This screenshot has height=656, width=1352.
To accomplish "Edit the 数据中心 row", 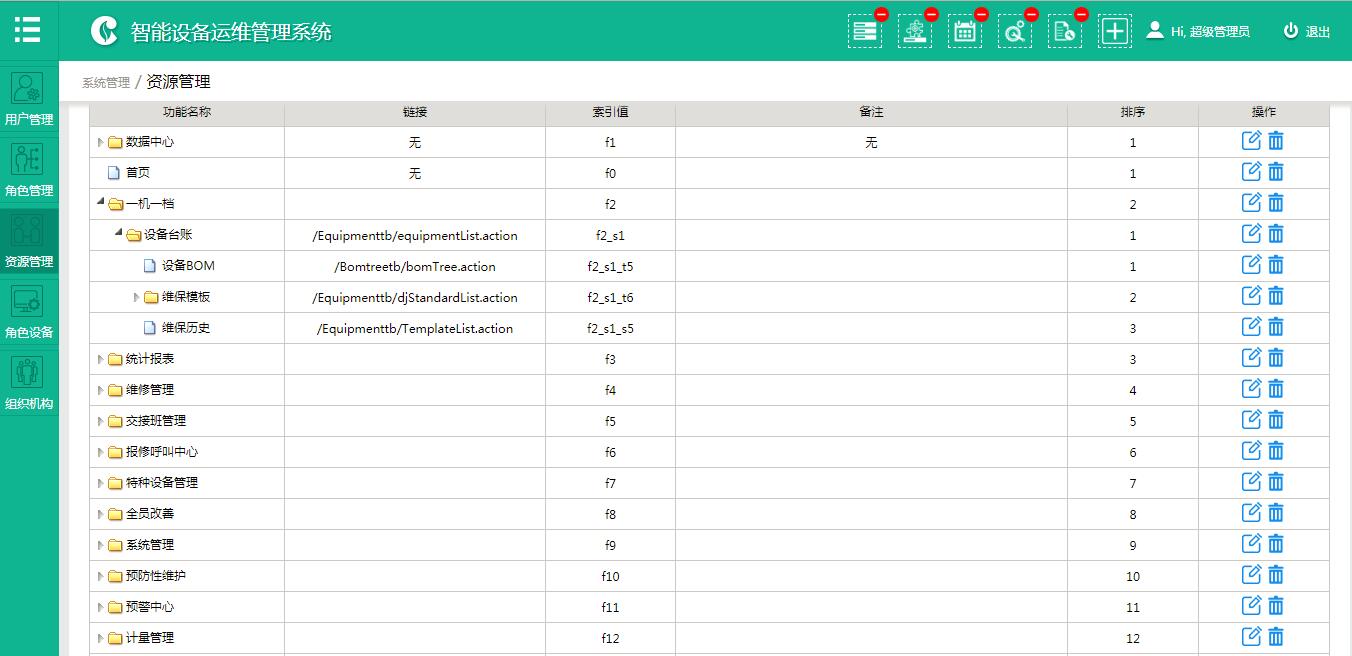I will click(x=1251, y=141).
